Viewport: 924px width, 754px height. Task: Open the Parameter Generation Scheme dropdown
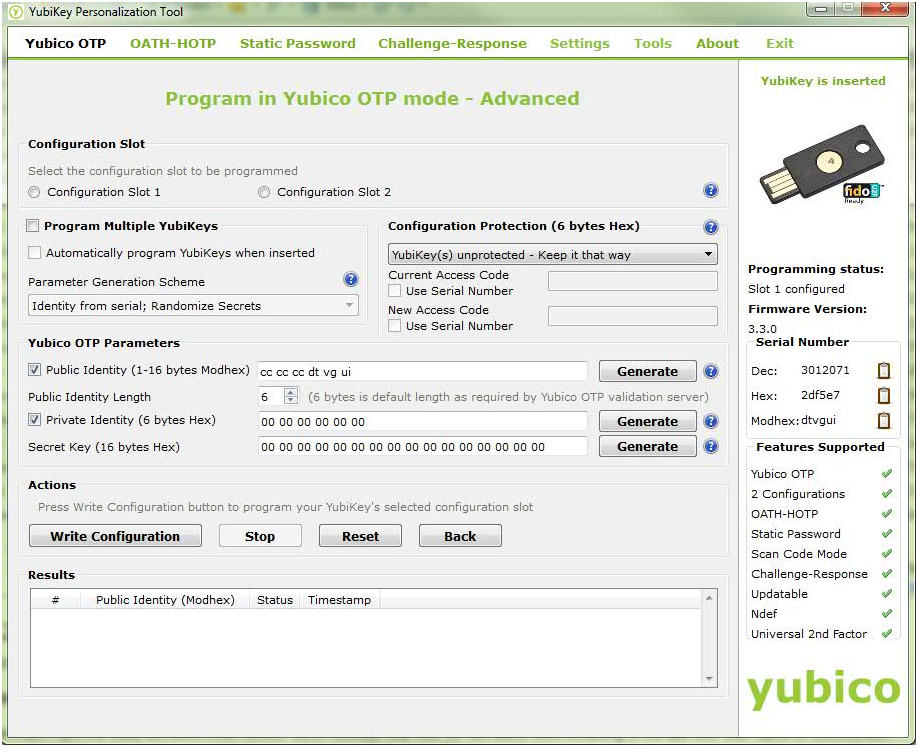(x=193, y=306)
